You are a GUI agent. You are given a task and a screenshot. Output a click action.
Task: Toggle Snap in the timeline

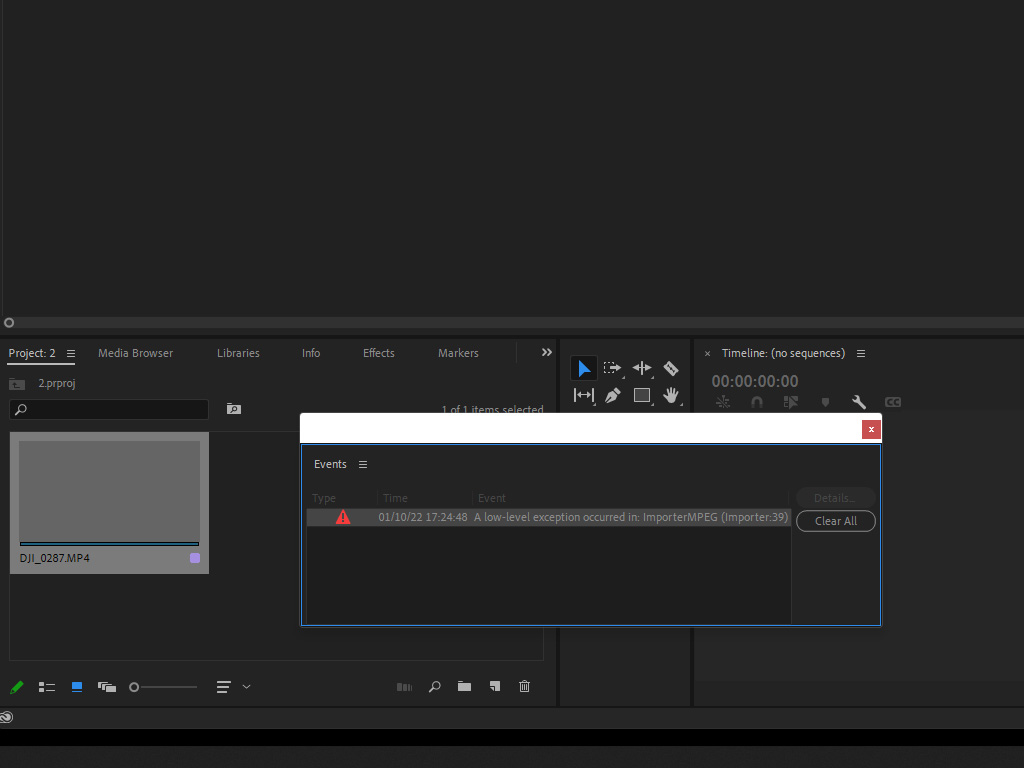[757, 402]
